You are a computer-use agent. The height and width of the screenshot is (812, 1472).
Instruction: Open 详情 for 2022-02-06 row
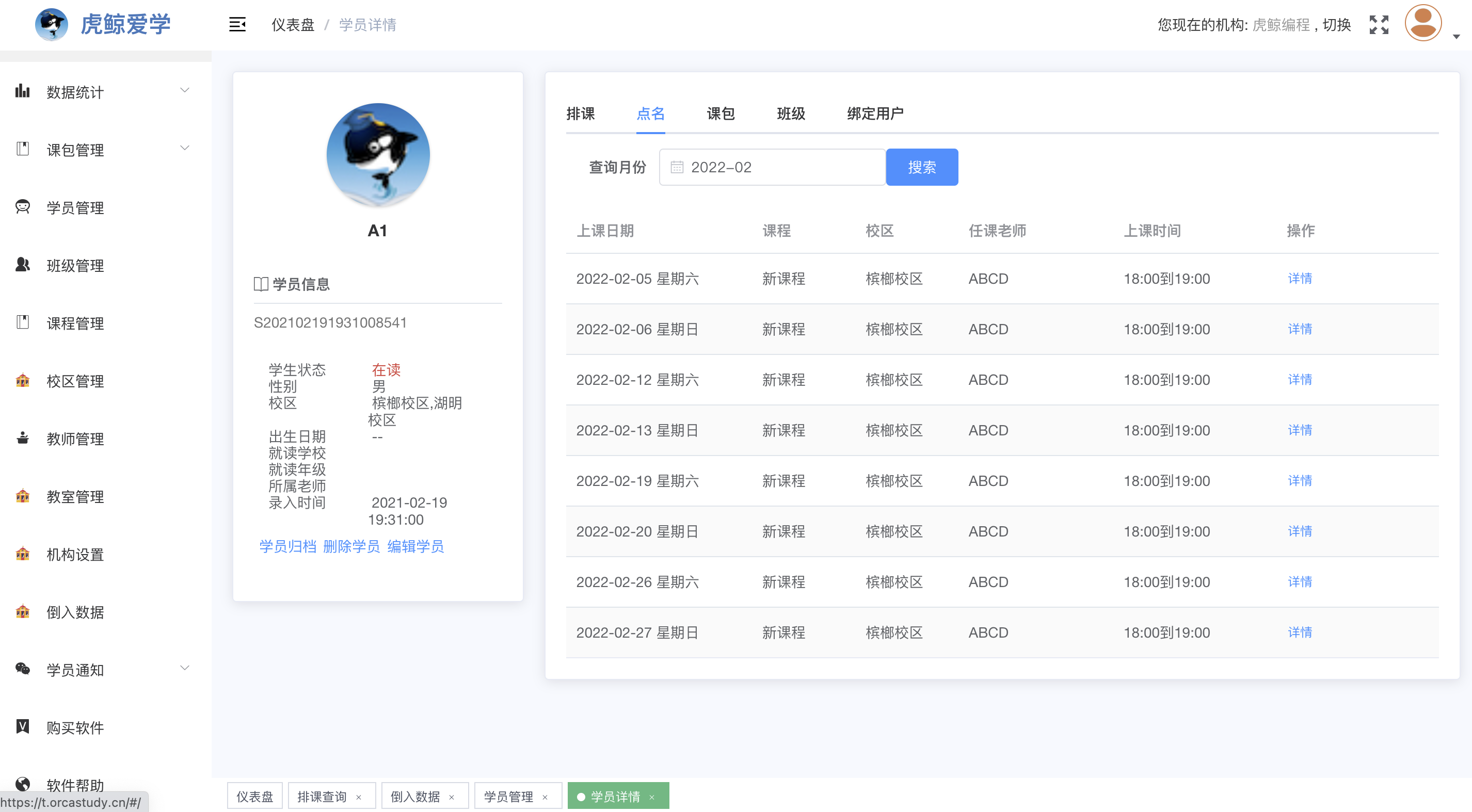[1300, 329]
